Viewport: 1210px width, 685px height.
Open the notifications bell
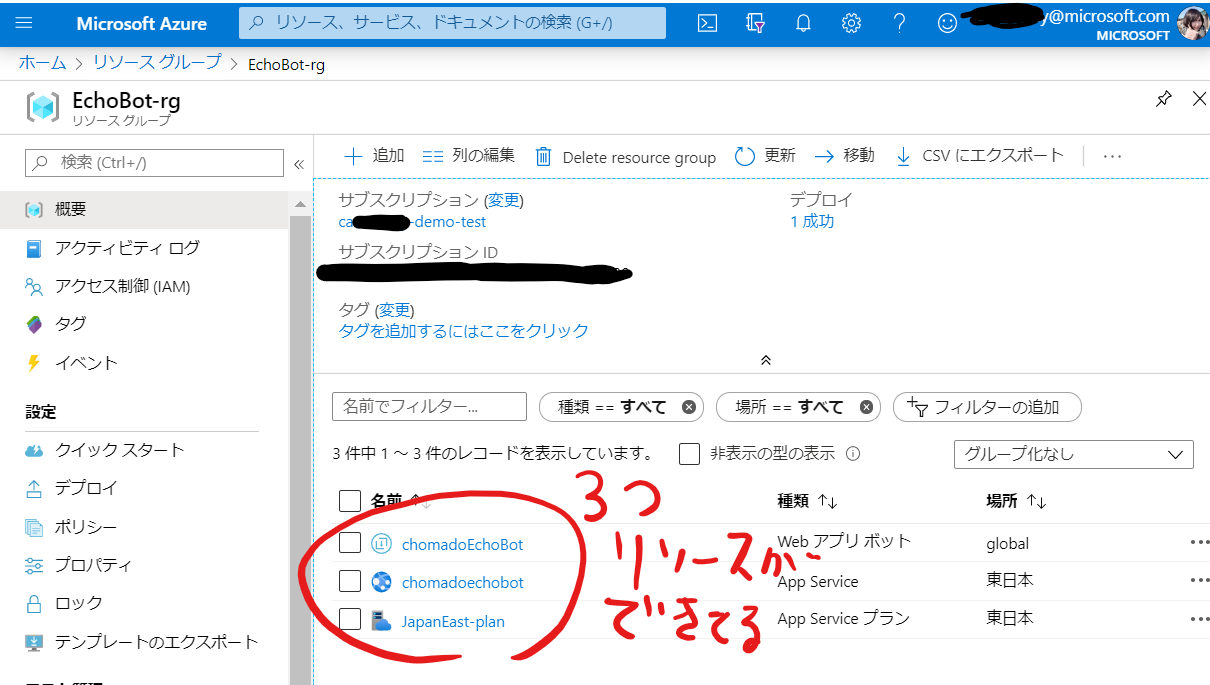803,23
